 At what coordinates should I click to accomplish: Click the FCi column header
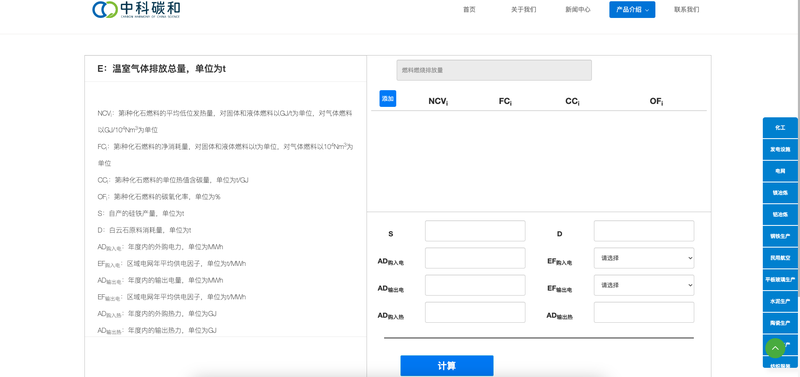(505, 102)
